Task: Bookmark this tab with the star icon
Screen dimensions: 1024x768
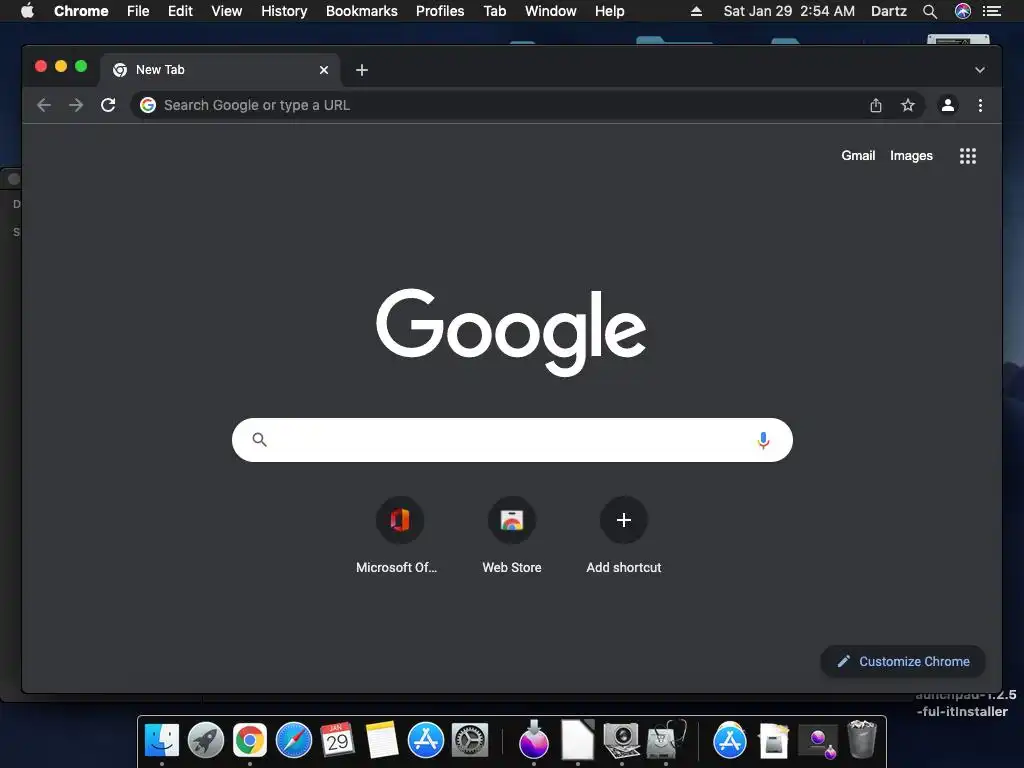Action: pyautogui.click(x=908, y=105)
